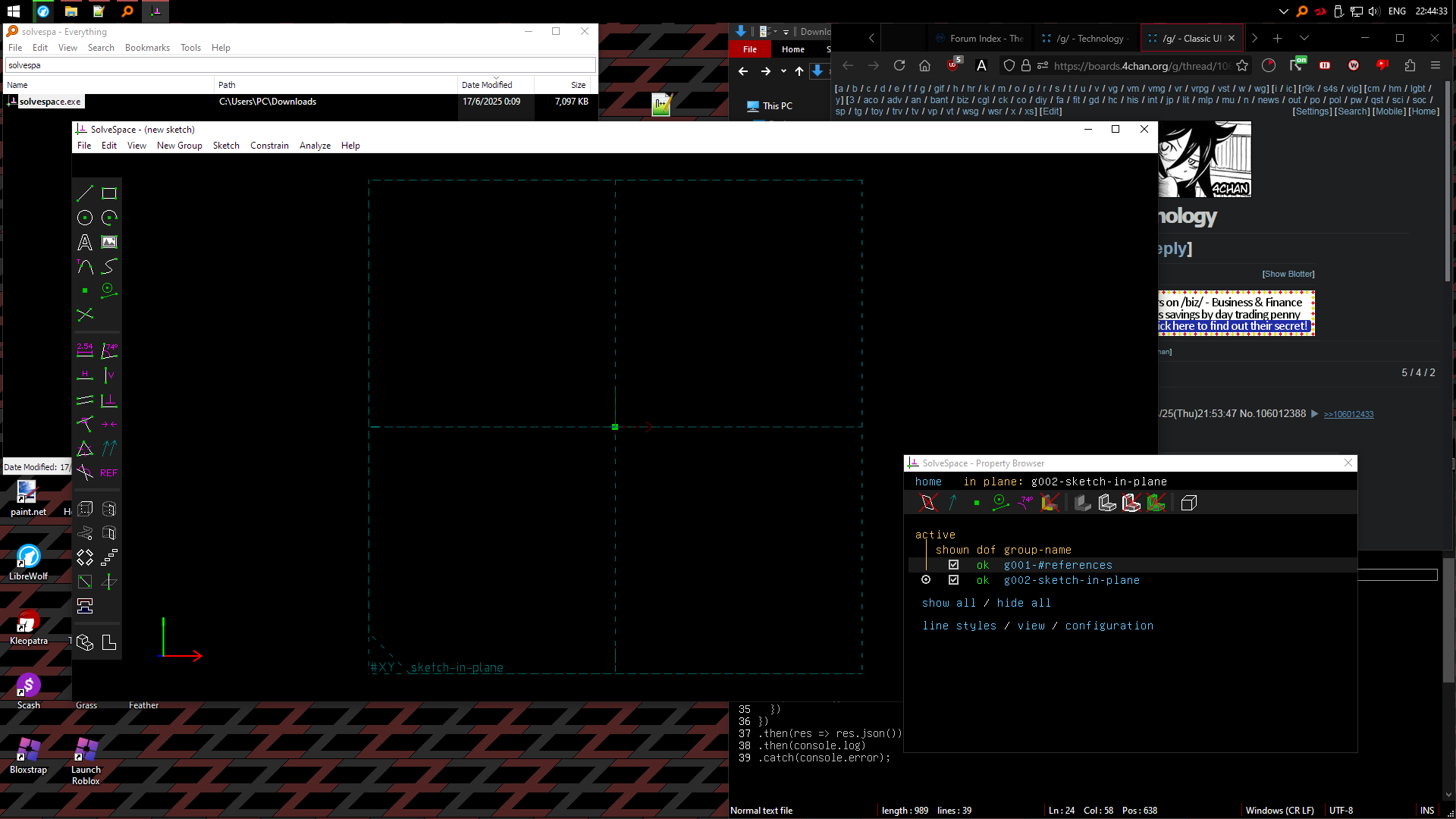Open SolveSpace File menu
This screenshot has width=1456, height=819.
[84, 146]
